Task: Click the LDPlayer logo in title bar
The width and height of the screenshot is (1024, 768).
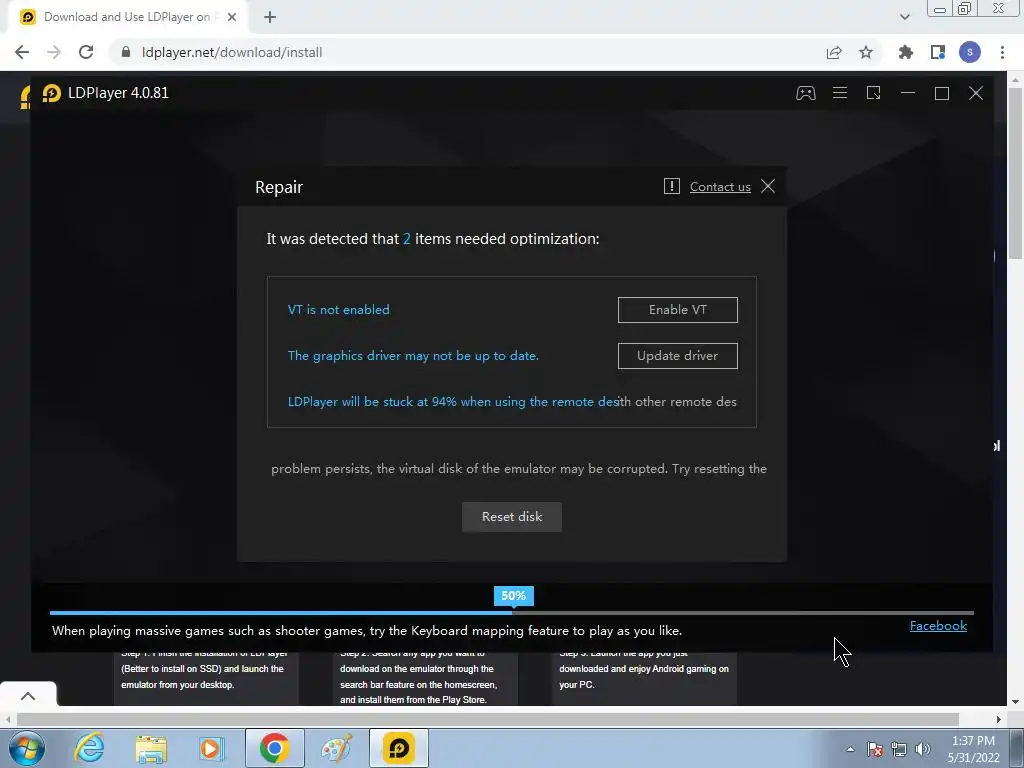Action: [52, 93]
